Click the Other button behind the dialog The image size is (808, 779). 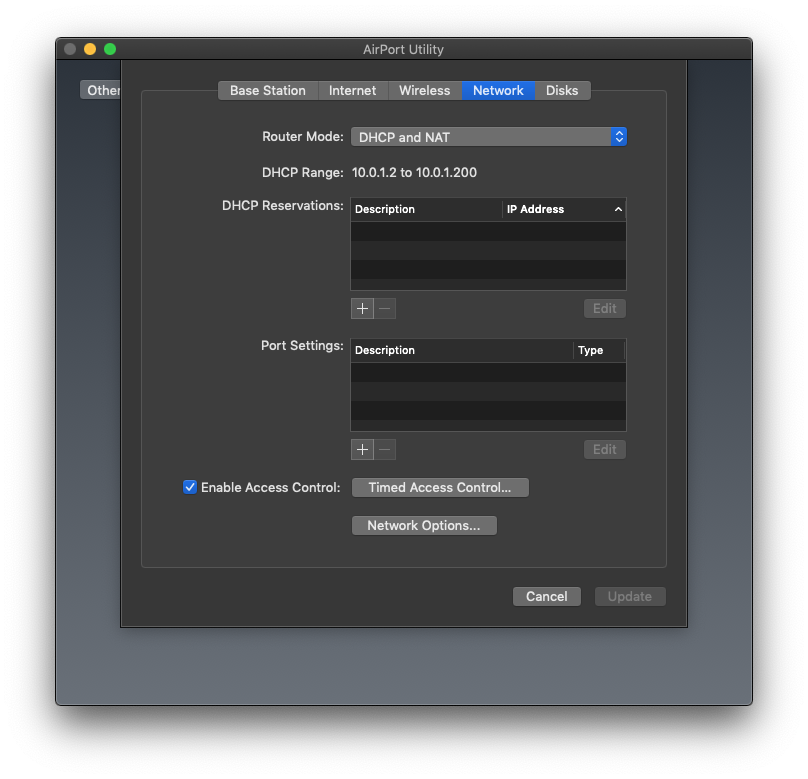pyautogui.click(x=100, y=90)
